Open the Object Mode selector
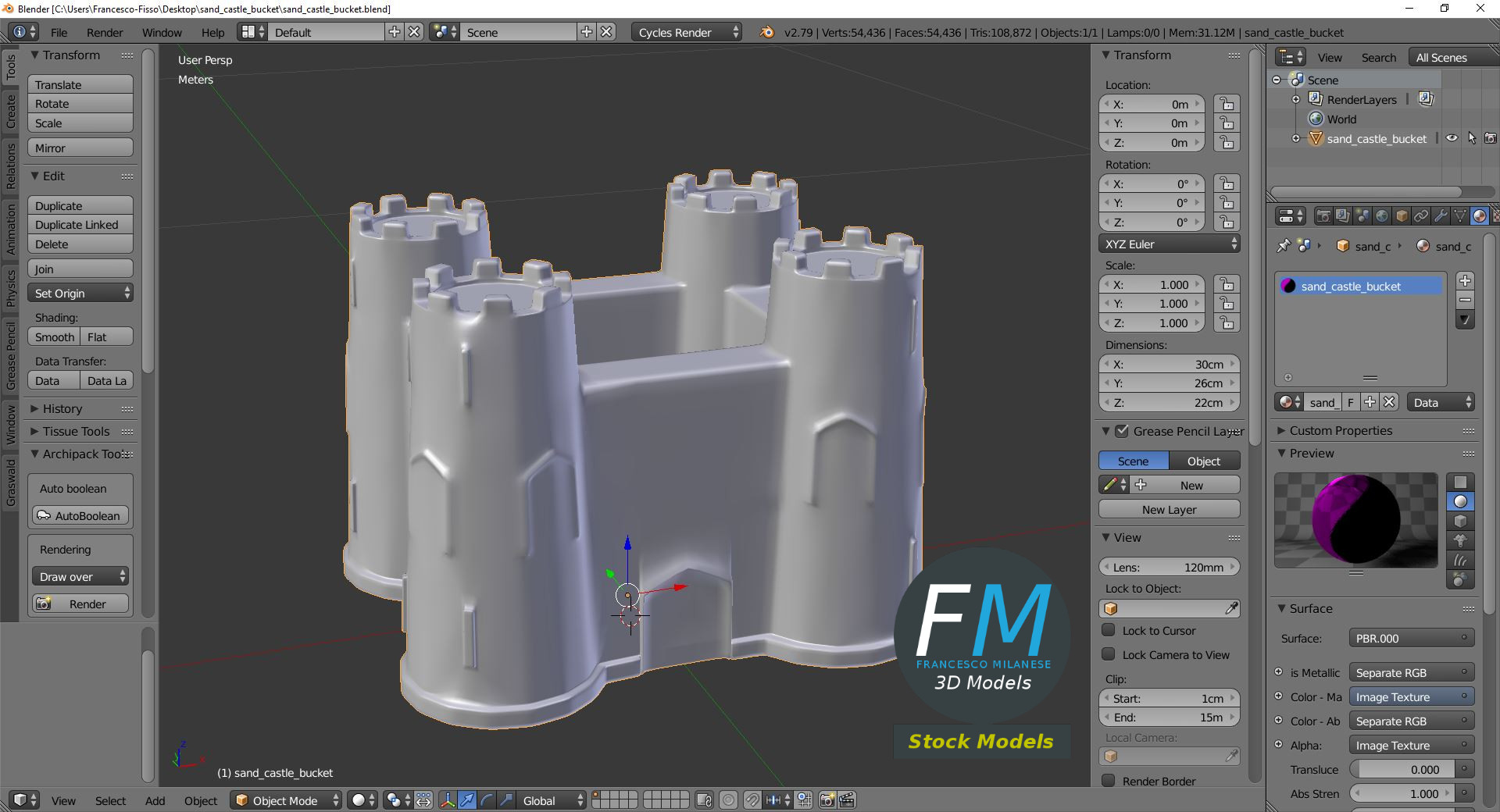 286,800
